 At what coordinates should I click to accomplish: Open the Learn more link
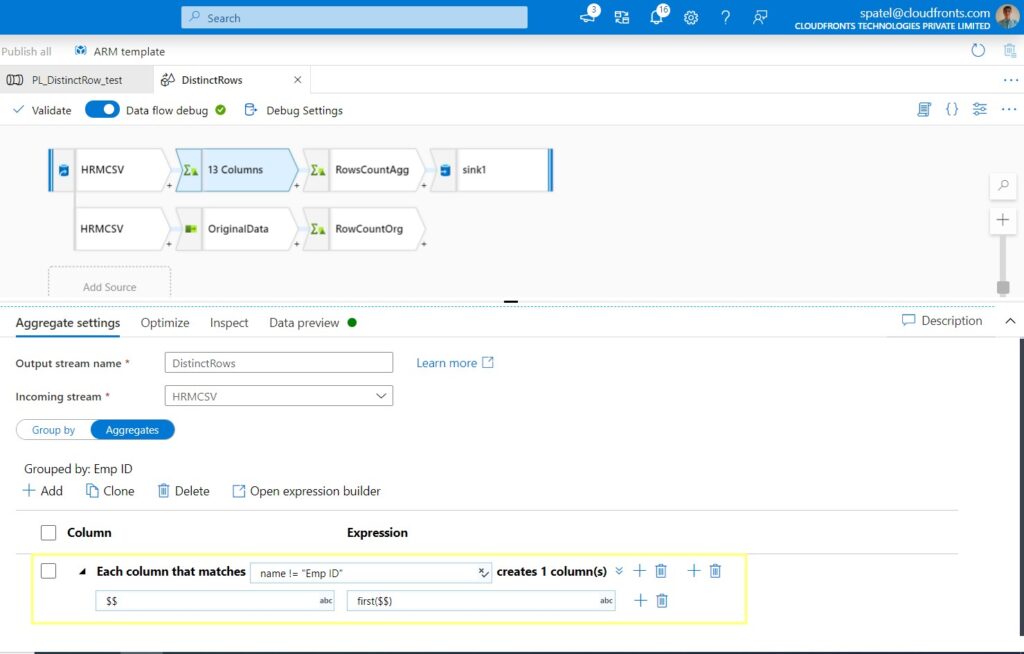[x=455, y=363]
